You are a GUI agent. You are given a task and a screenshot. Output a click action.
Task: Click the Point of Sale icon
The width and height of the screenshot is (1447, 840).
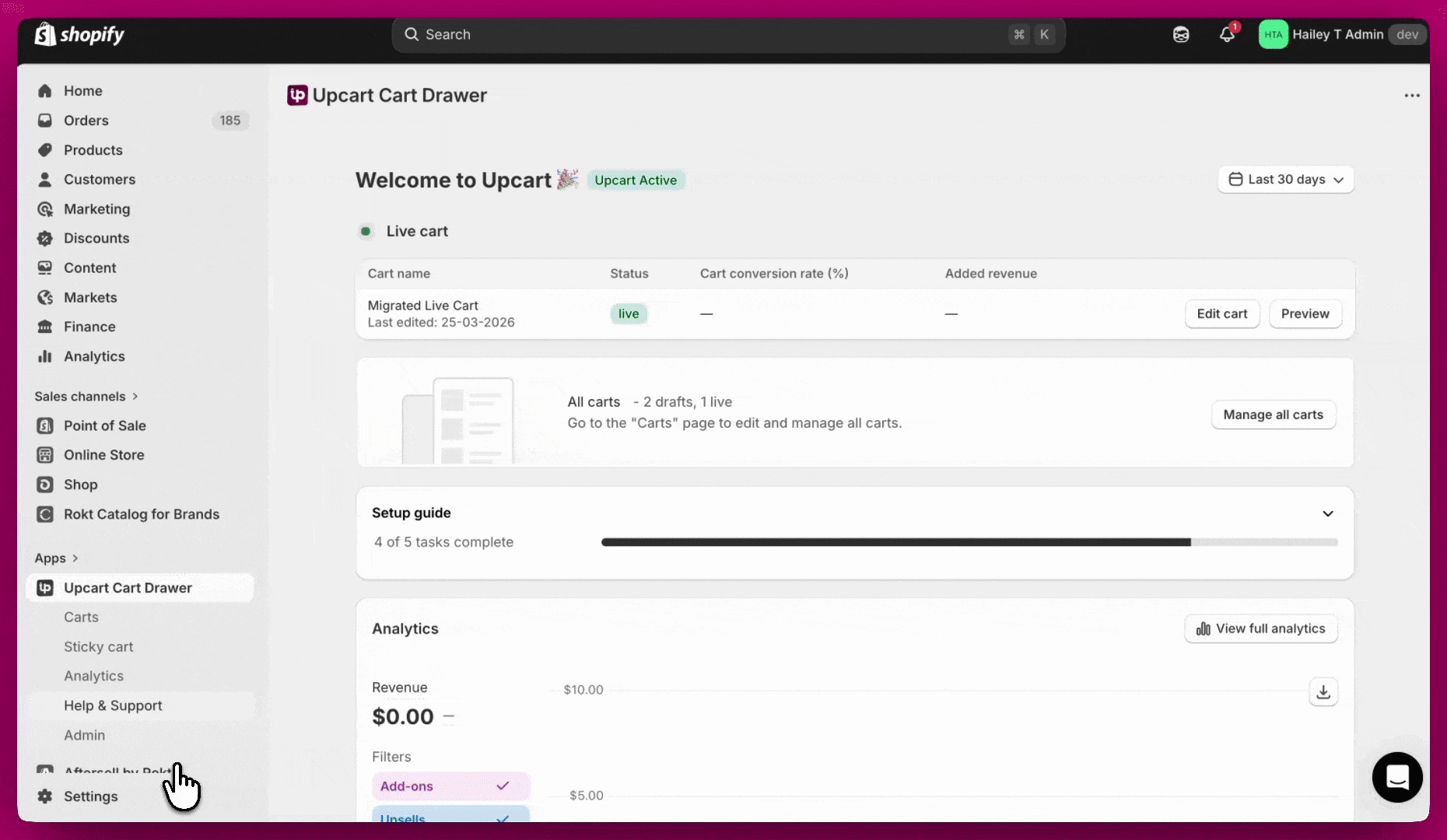click(x=45, y=425)
